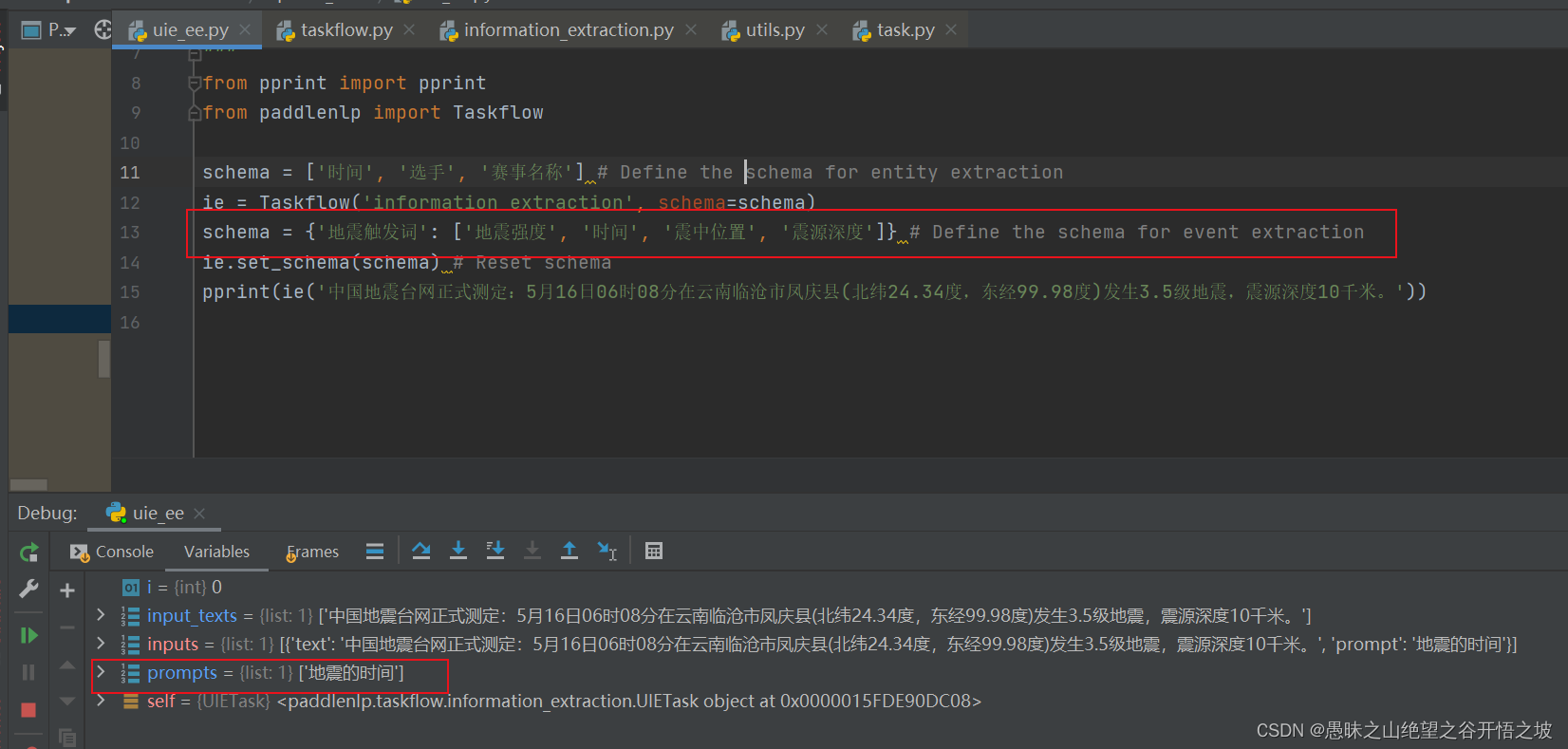Show threads and frames list icon
This screenshot has height=749, width=1568.
tap(375, 552)
